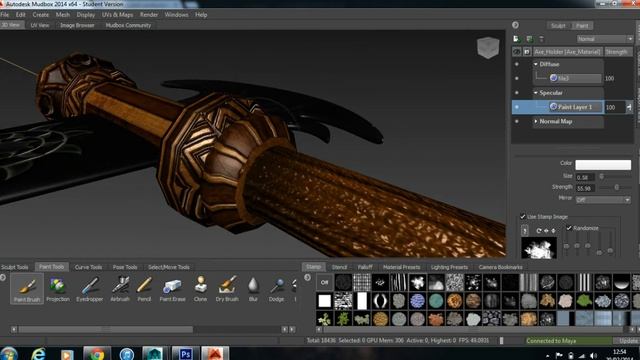Switch to the UV View tab
This screenshot has height=360, width=640.
click(40, 25)
